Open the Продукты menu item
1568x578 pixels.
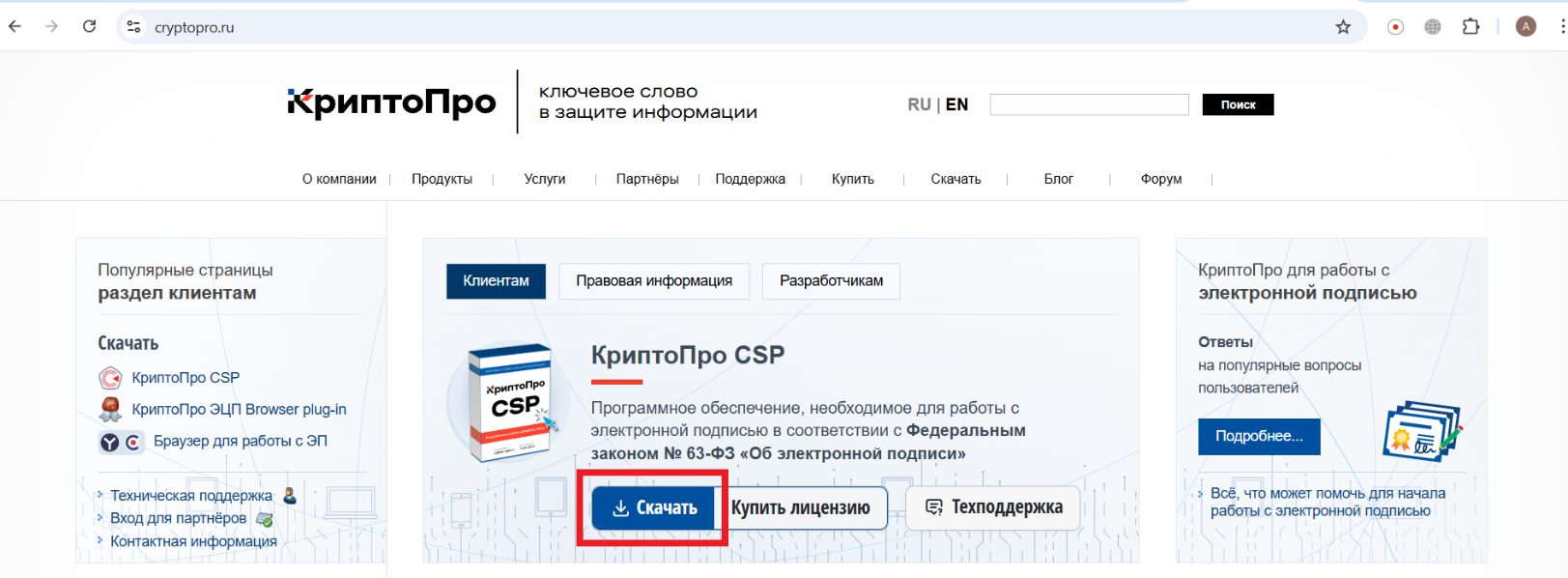(x=442, y=179)
